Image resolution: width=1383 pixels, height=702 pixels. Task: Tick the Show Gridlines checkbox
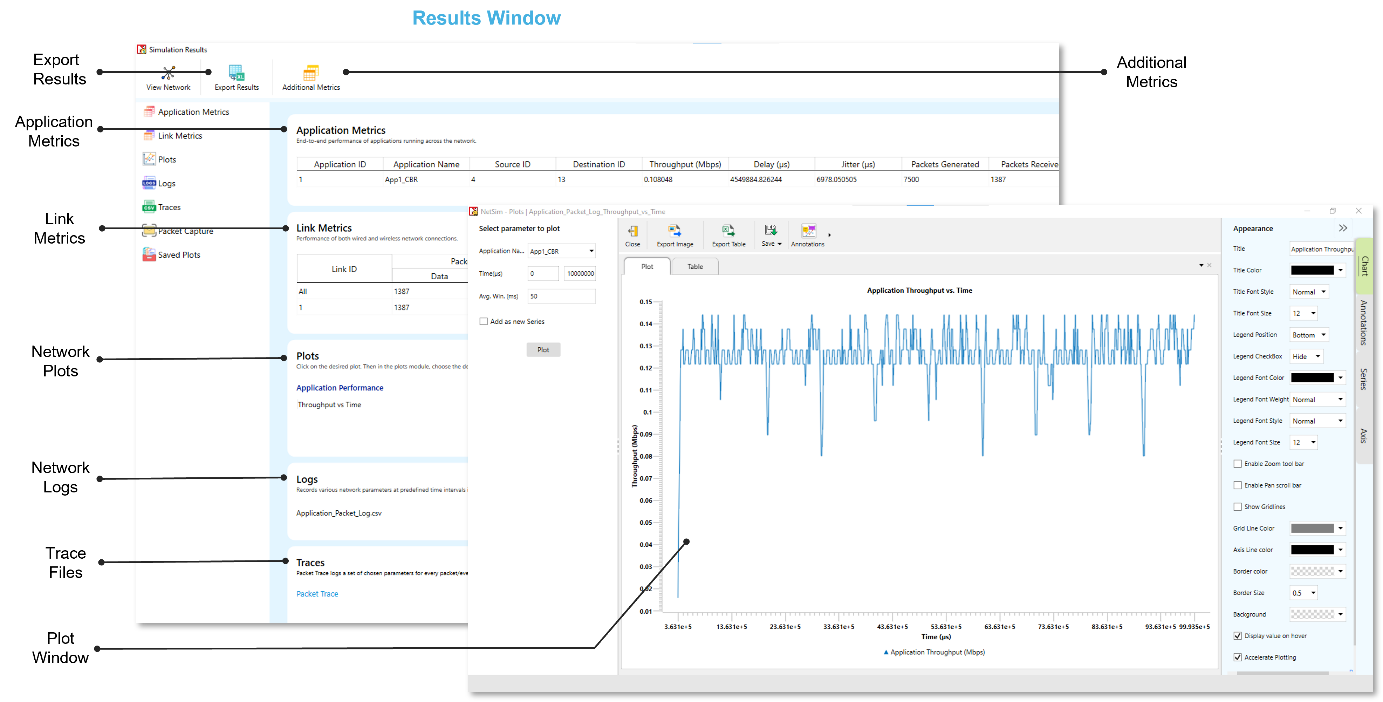pos(1238,507)
